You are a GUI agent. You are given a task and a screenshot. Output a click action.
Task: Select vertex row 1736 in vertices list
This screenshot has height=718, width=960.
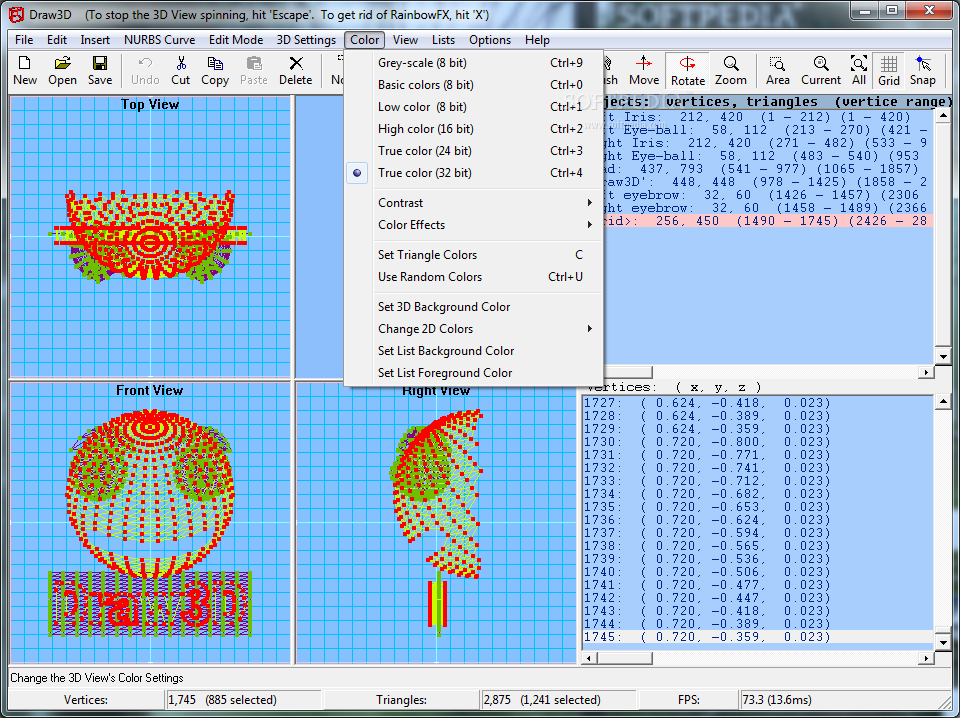[757, 520]
